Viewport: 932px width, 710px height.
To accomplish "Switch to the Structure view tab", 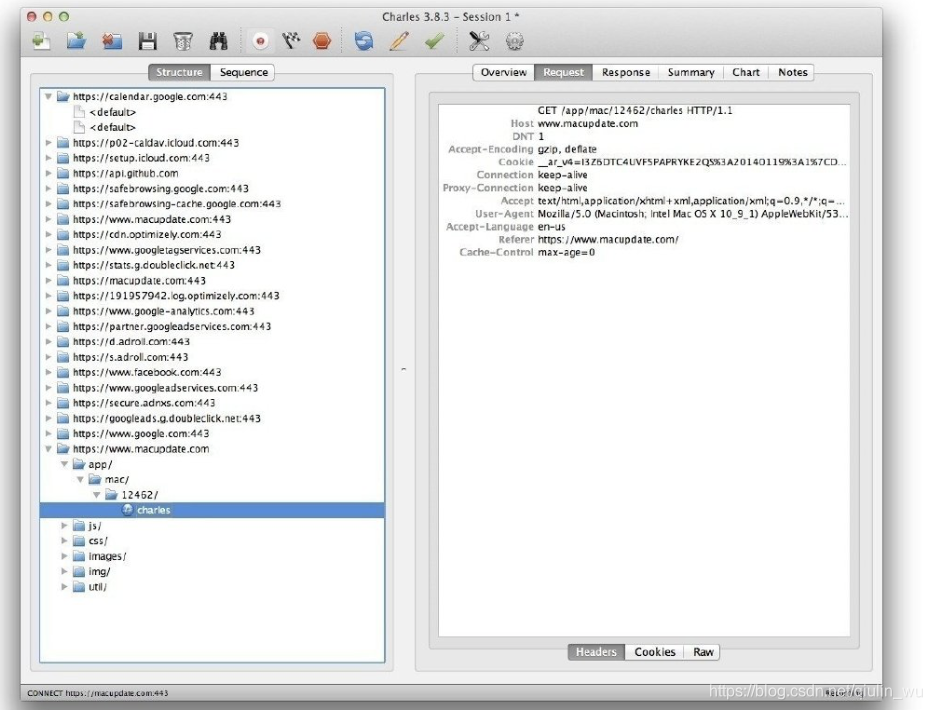I will (x=179, y=72).
